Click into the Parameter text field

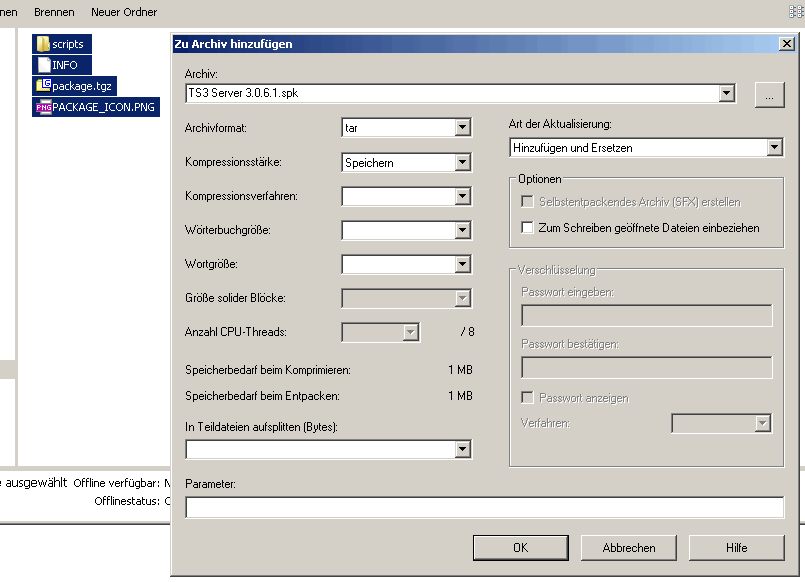pyautogui.click(x=484, y=508)
